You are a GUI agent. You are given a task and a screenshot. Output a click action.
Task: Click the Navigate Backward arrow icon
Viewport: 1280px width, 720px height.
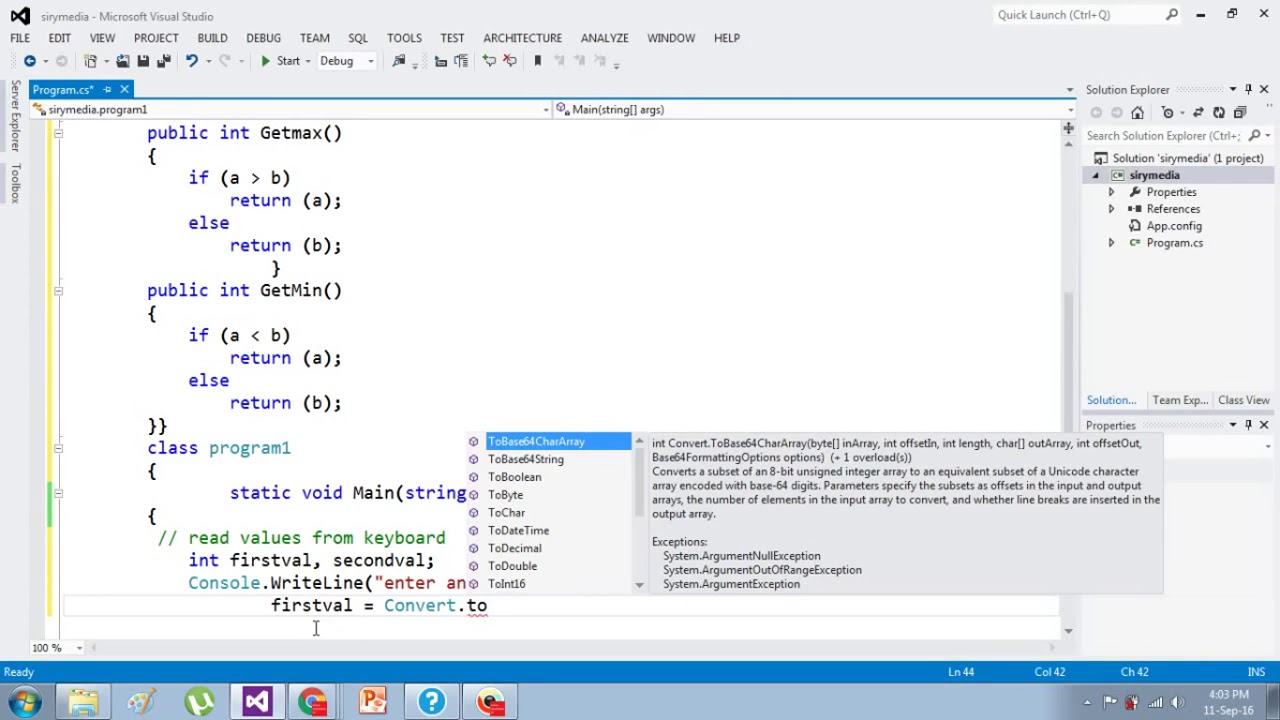pos(30,61)
